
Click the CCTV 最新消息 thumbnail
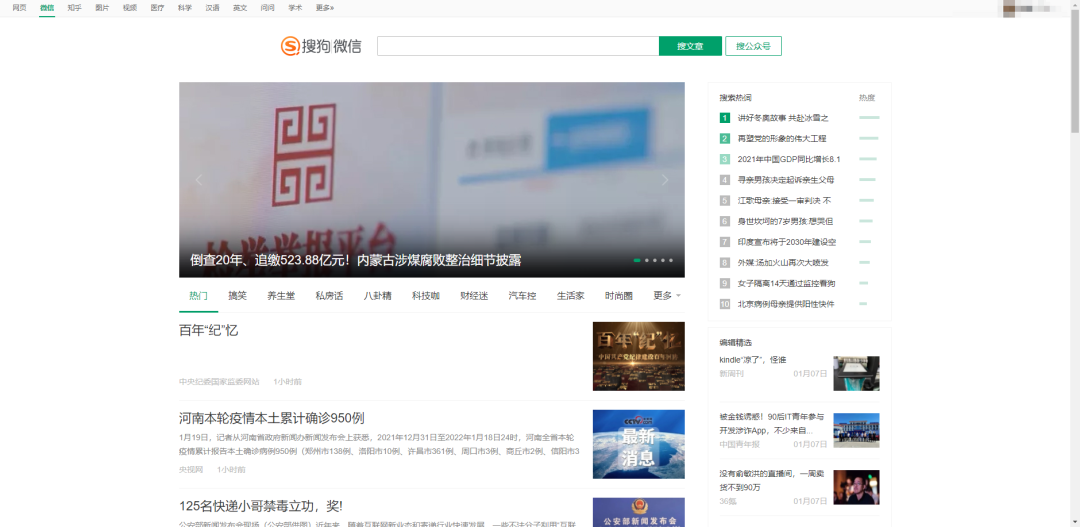click(638, 444)
